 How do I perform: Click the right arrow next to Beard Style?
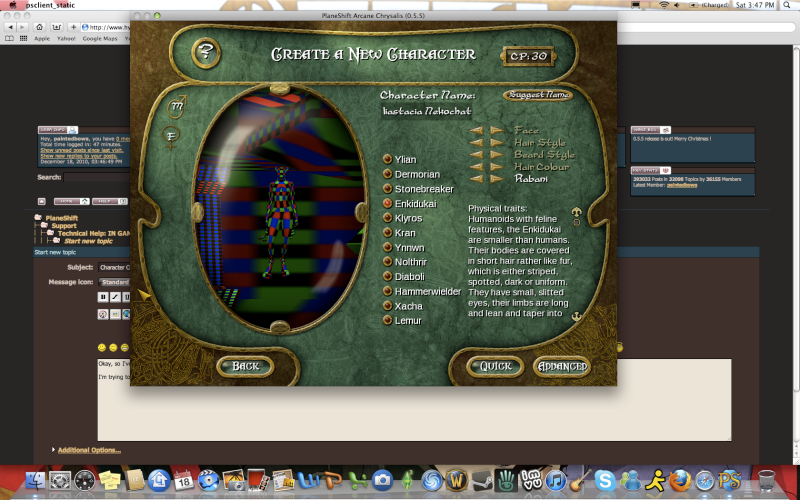click(496, 154)
